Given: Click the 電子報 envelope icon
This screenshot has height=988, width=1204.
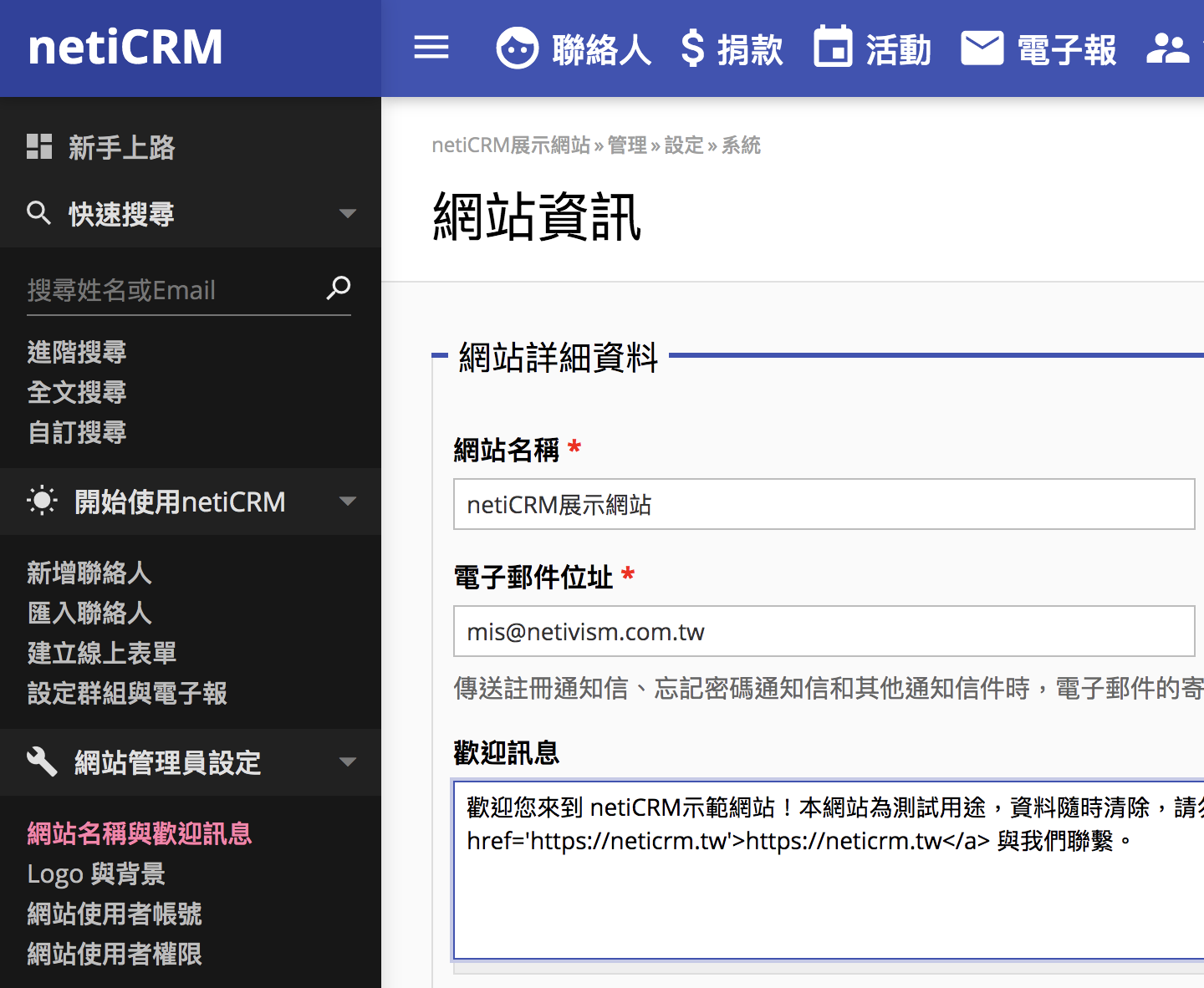Looking at the screenshot, I should click(x=982, y=48).
